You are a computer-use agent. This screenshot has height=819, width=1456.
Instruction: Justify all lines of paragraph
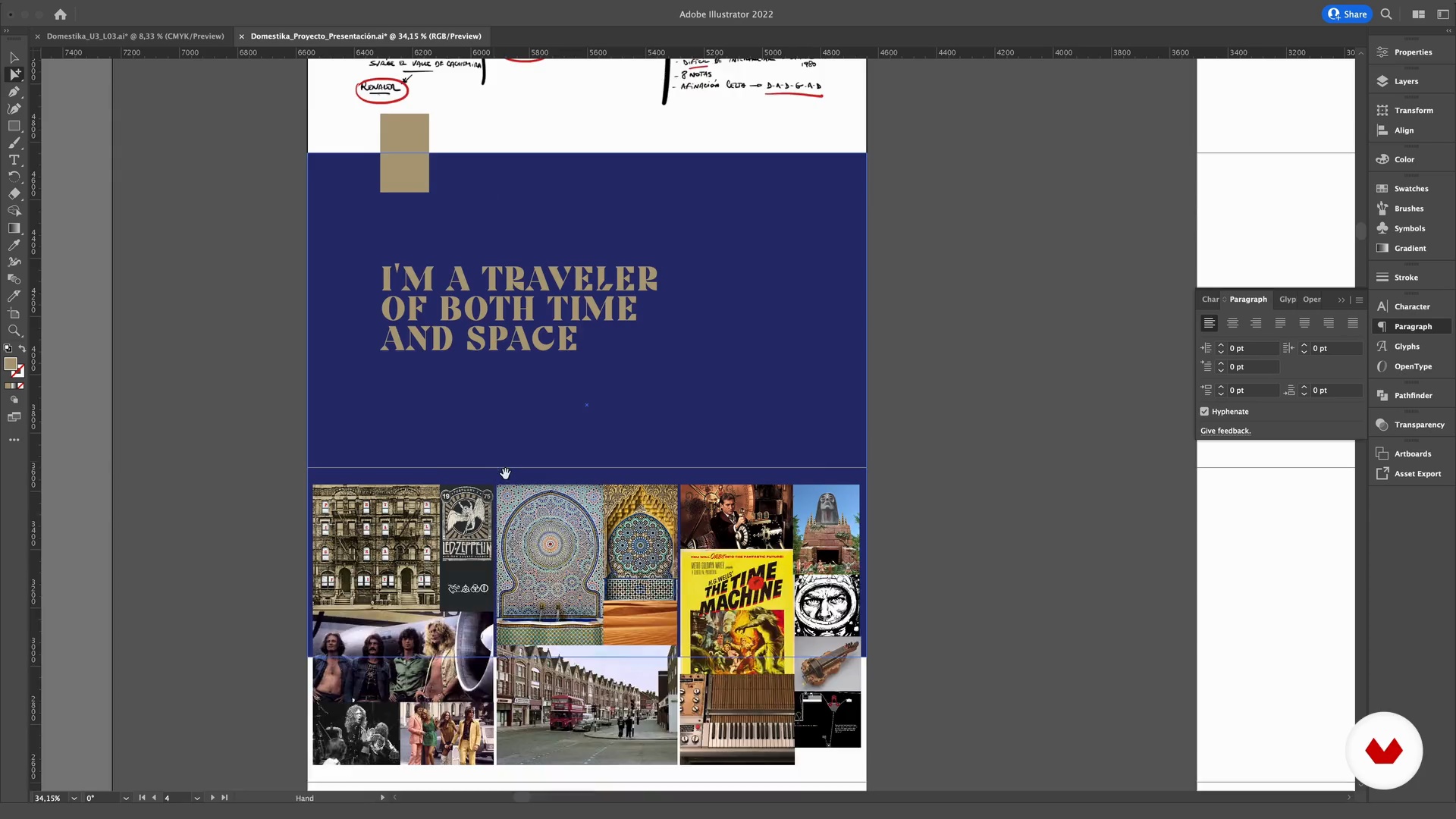tap(1353, 323)
